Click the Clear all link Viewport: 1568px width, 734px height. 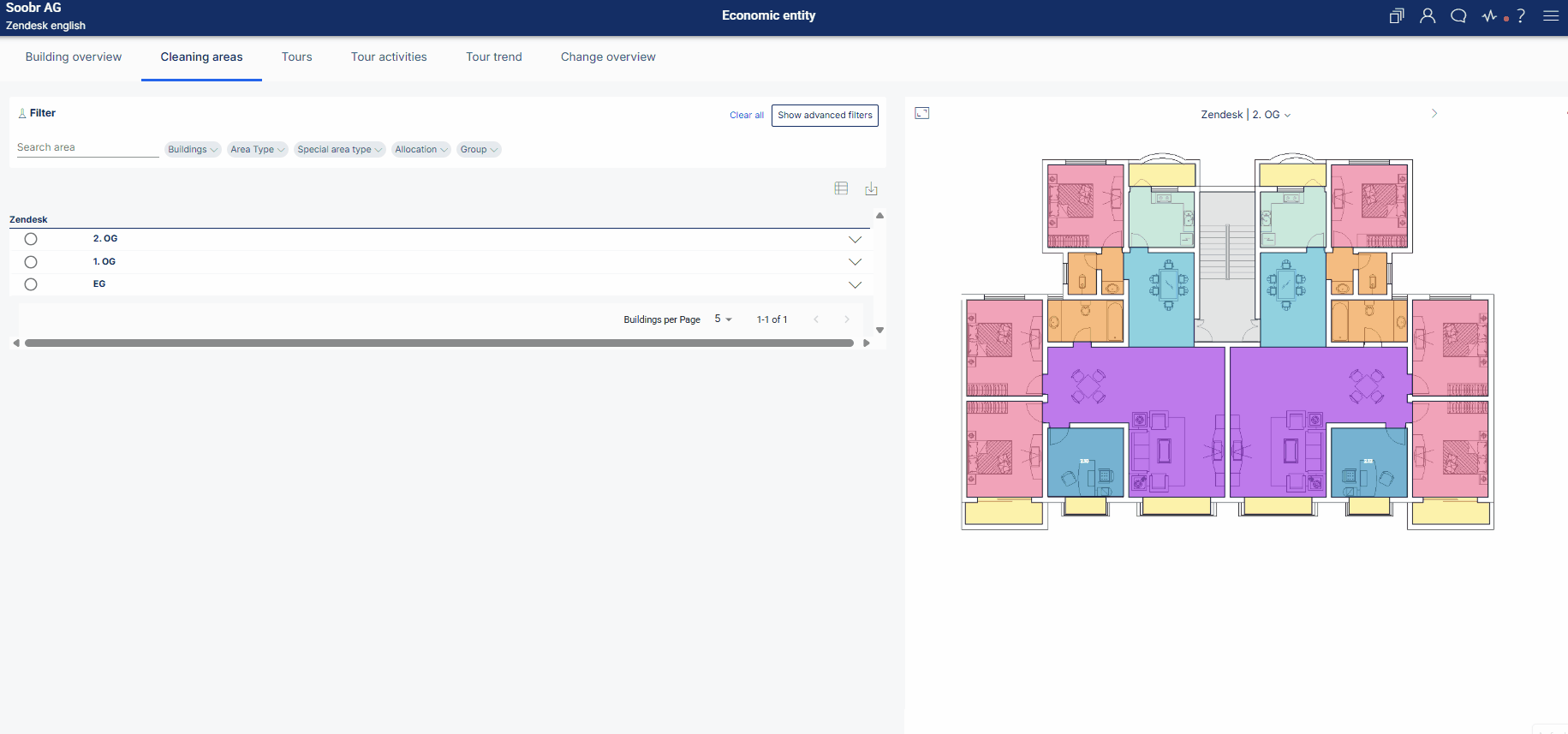point(747,115)
